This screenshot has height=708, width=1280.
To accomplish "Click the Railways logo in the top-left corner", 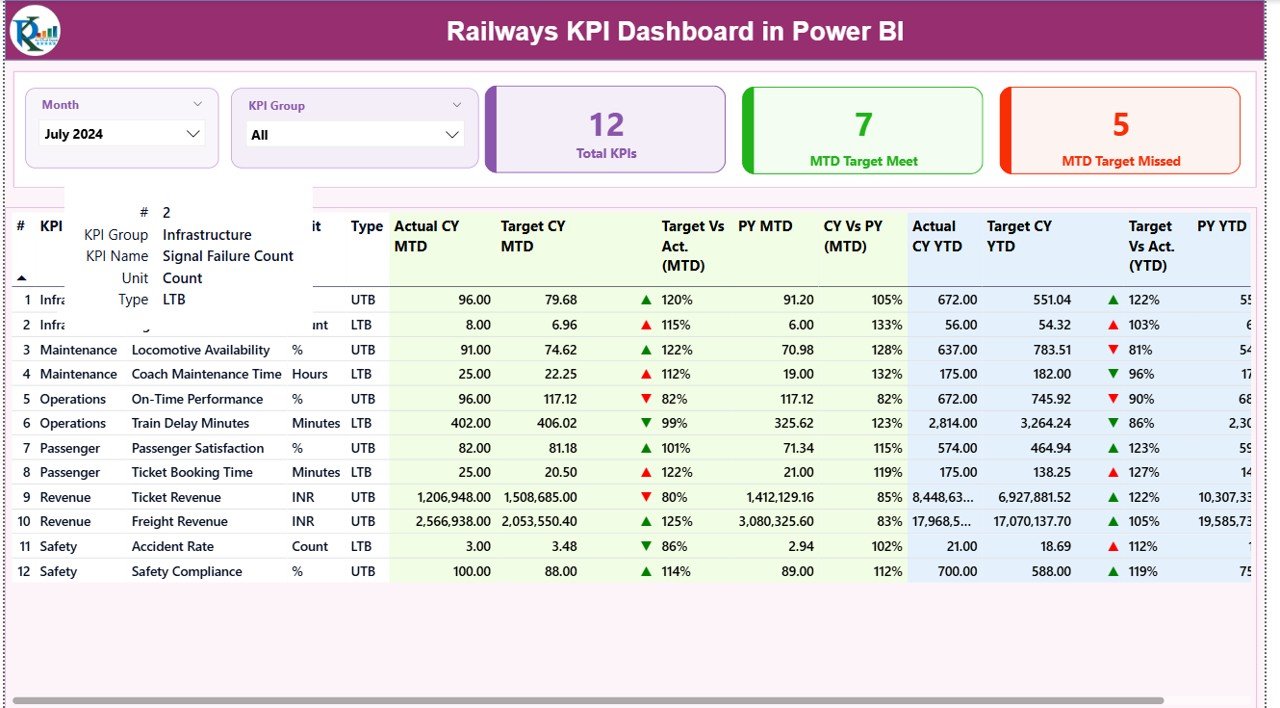I will [35, 30].
